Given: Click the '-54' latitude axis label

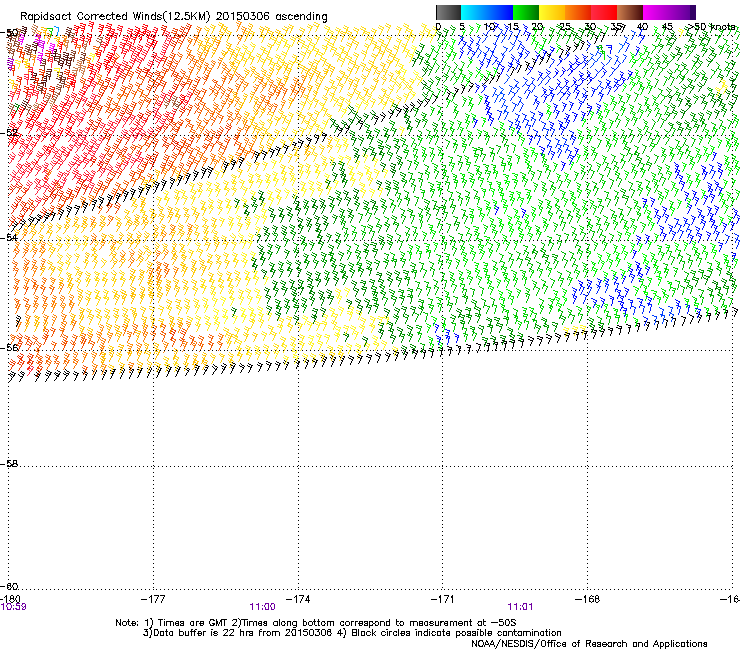Looking at the screenshot, I should coord(10,237).
